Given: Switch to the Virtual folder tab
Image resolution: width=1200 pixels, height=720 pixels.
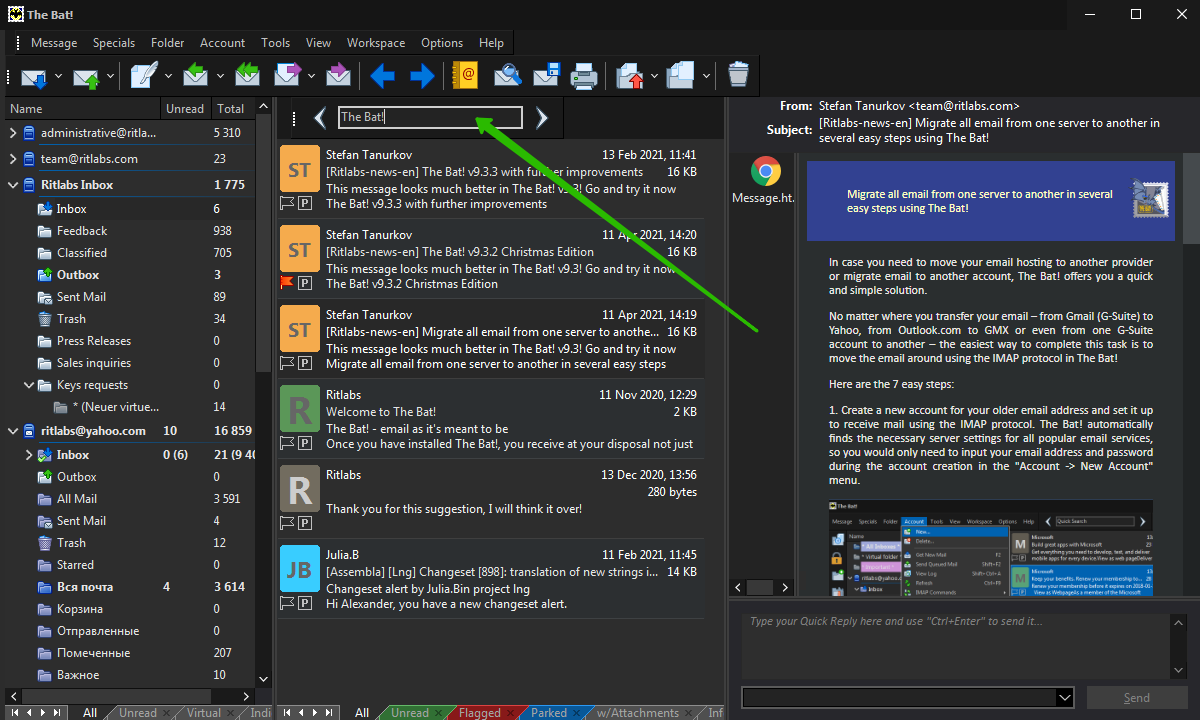Looking at the screenshot, I should (x=204, y=713).
